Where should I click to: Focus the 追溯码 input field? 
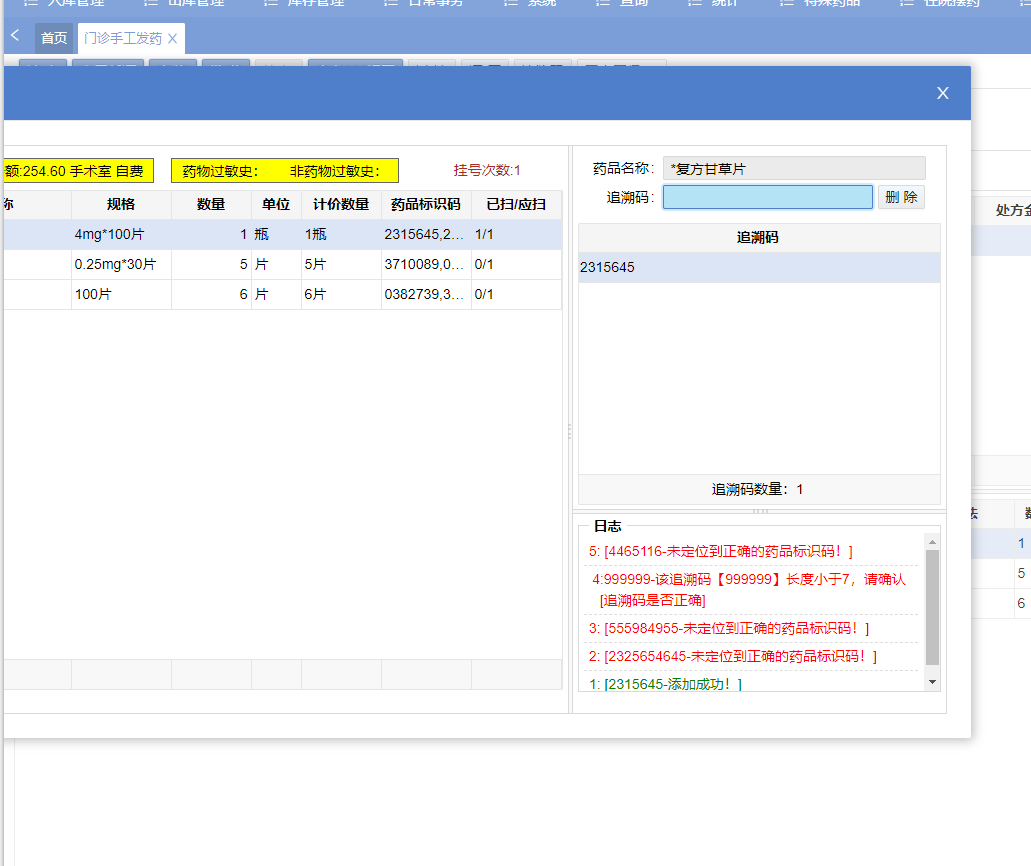coord(767,197)
